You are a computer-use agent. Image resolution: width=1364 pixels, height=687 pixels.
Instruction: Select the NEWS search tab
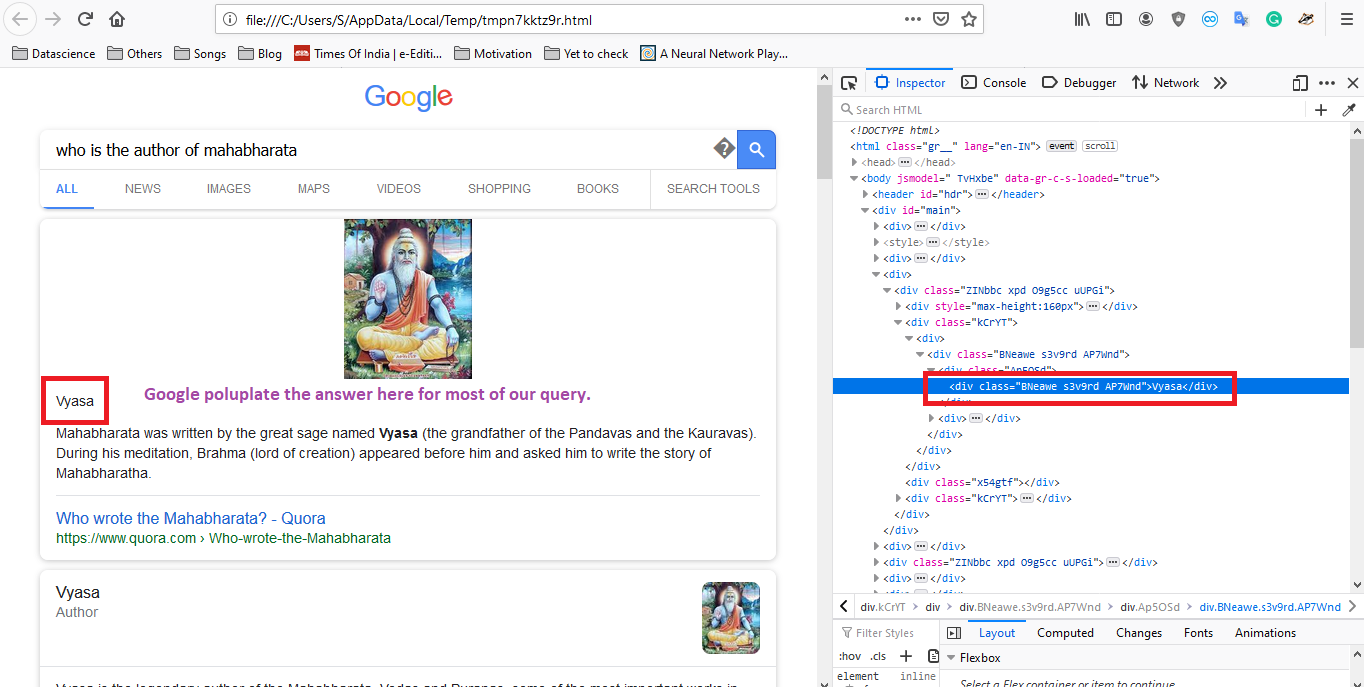pos(143,189)
